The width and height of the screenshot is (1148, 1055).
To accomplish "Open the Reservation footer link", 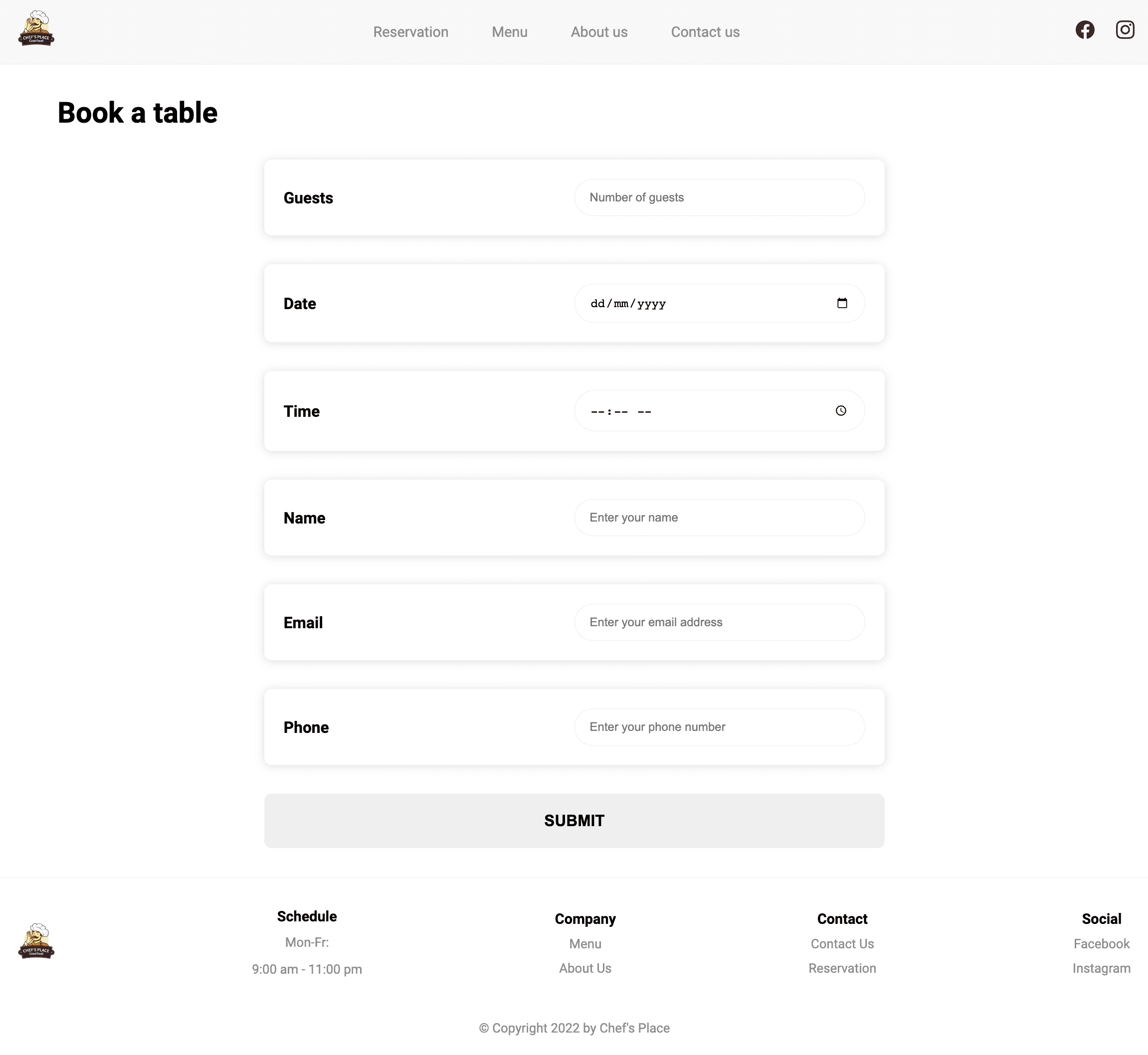I will pos(842,969).
